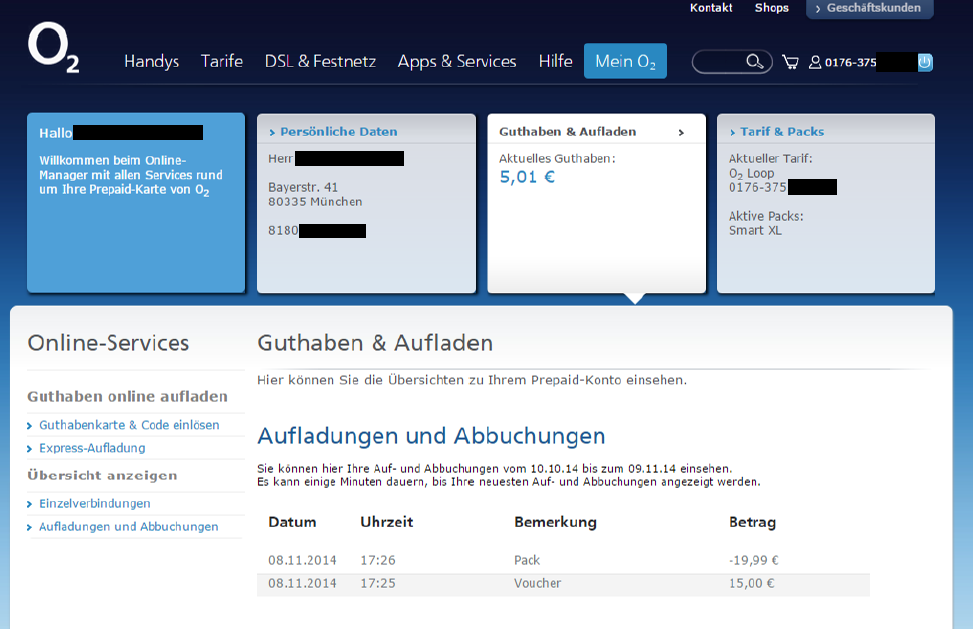Image resolution: width=973 pixels, height=632 pixels.
Task: Click time 17:26 cell
Action: pyautogui.click(x=377, y=561)
